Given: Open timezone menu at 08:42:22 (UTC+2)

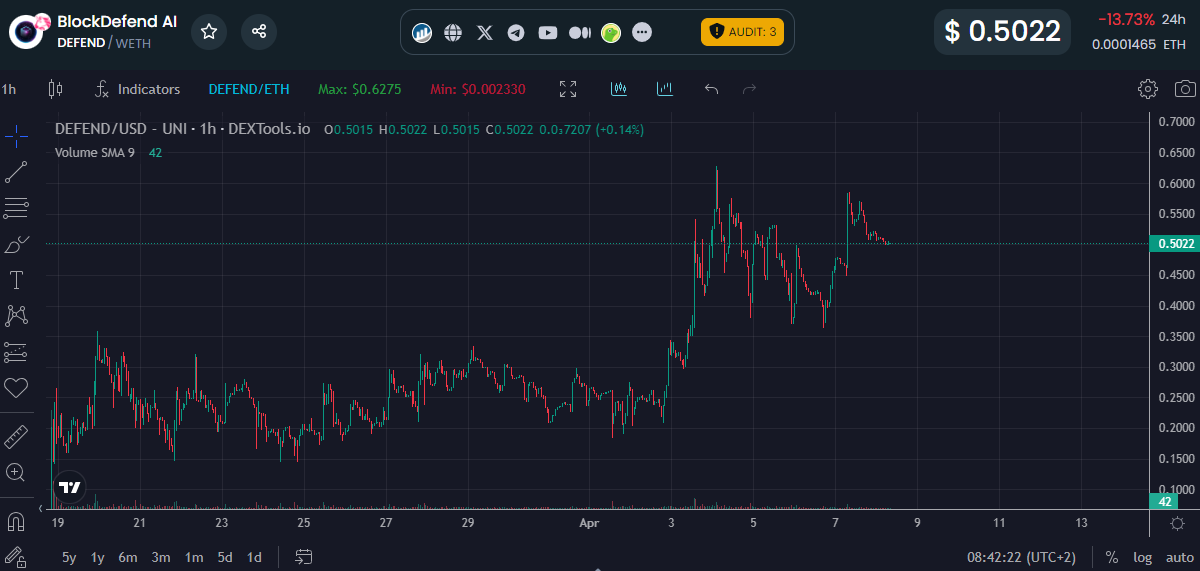Looking at the screenshot, I should point(1023,557).
